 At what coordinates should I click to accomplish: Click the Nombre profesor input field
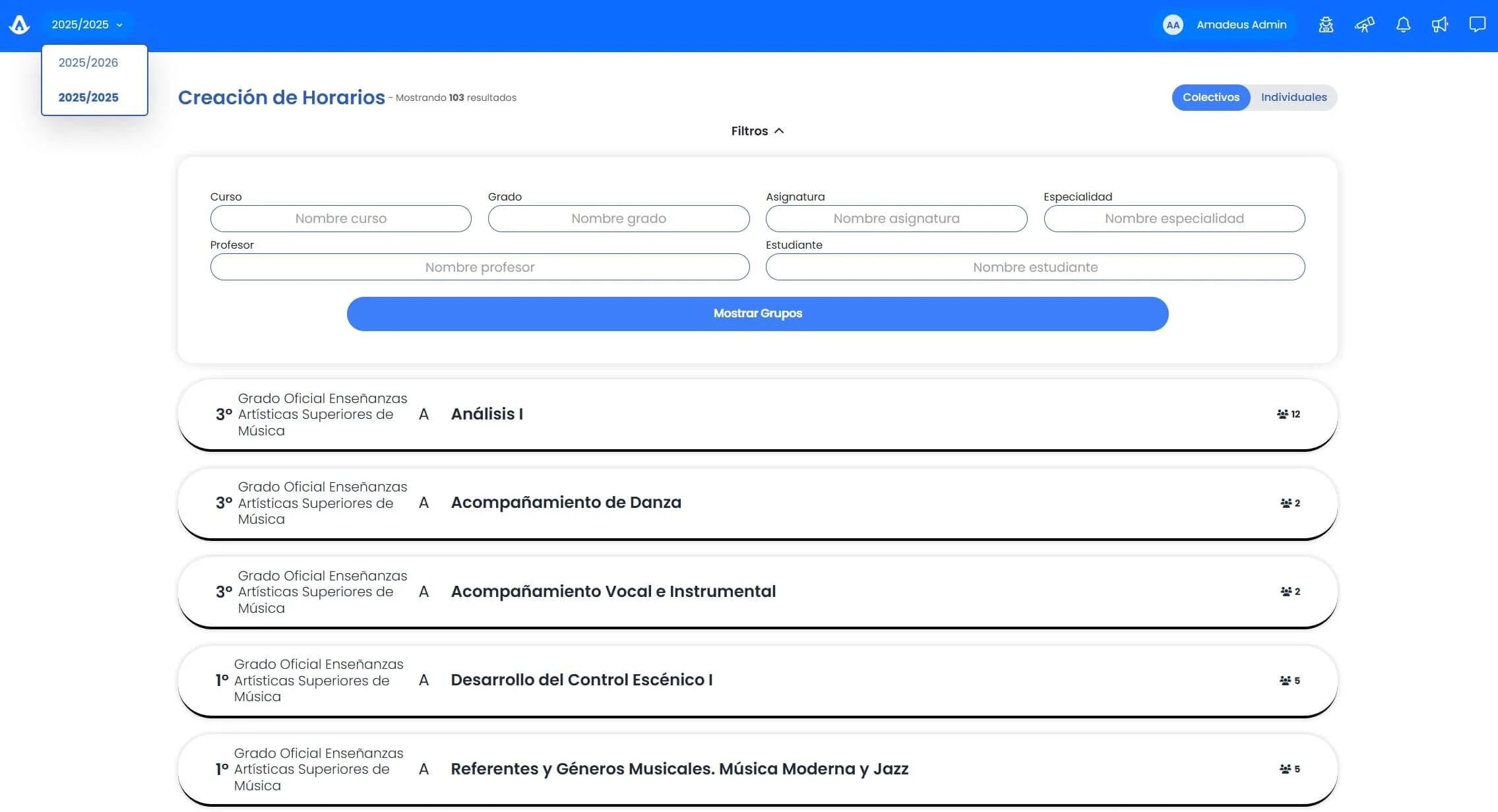tap(479, 267)
